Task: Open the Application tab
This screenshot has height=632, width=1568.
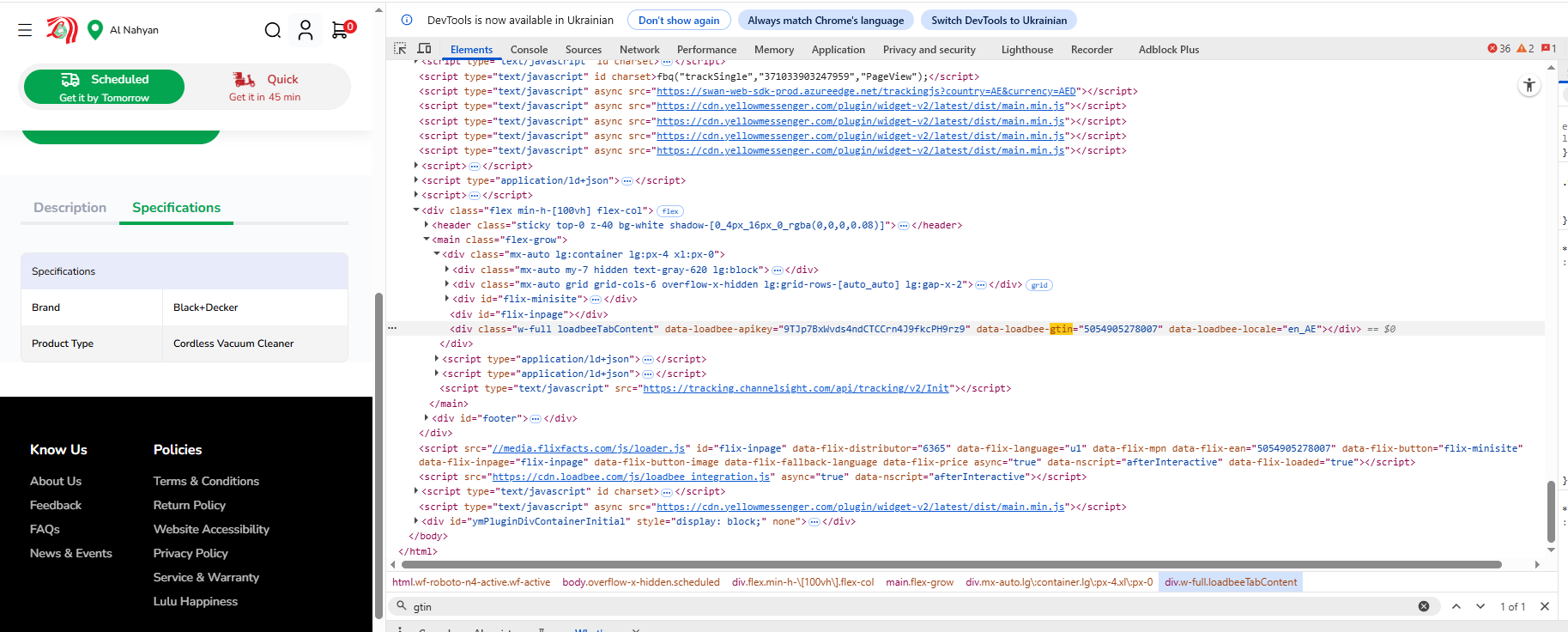Action: click(x=838, y=50)
